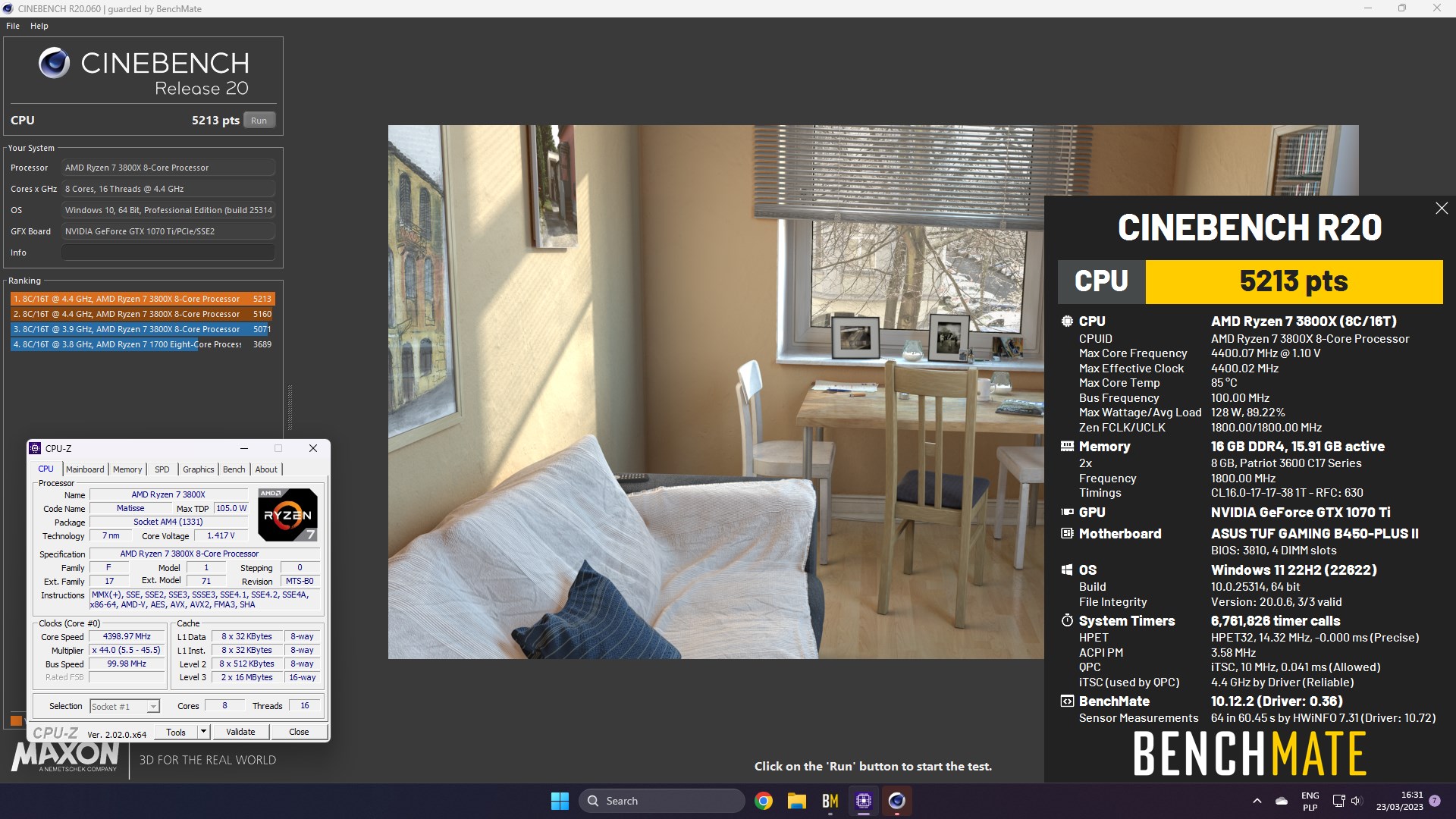Click the orange legend swatch below the ranking

(x=16, y=720)
